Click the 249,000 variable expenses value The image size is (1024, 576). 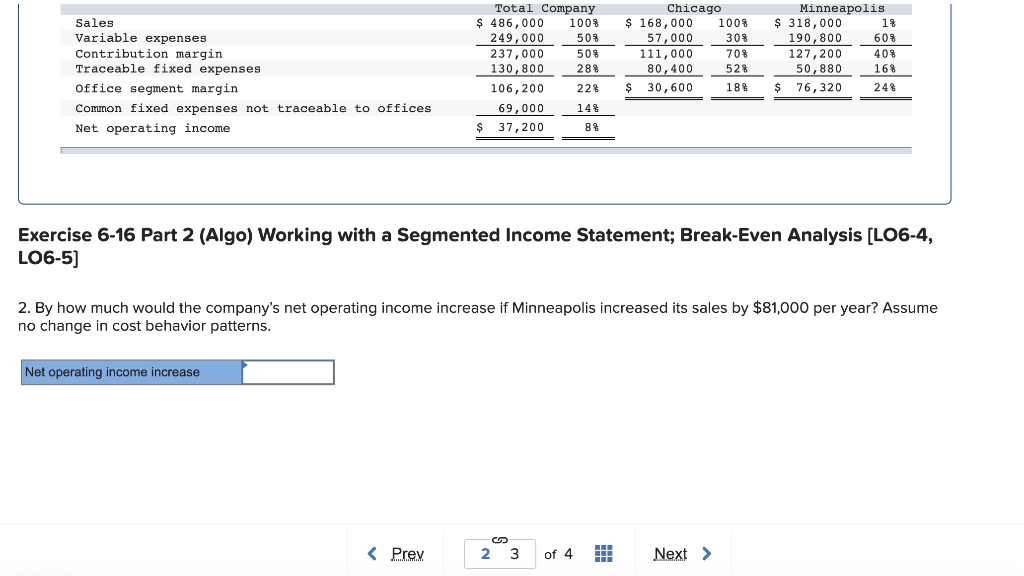tap(517, 38)
